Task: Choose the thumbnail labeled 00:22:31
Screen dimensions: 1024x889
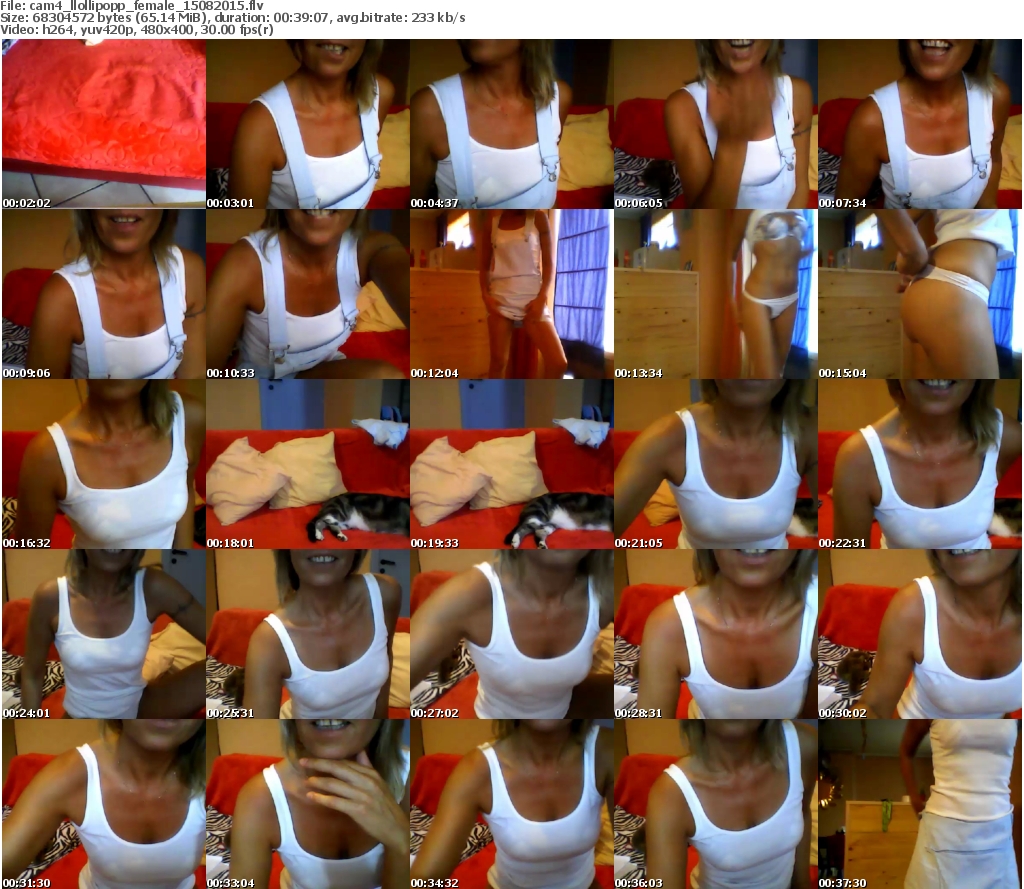Action: click(x=920, y=464)
